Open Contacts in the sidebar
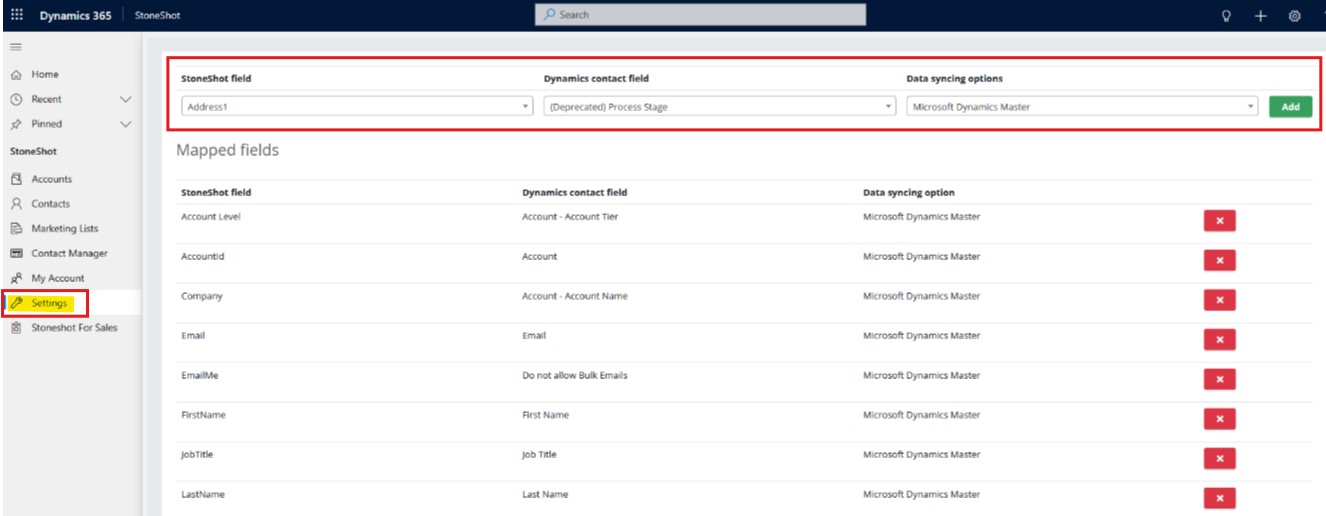1326x516 pixels. coord(51,204)
